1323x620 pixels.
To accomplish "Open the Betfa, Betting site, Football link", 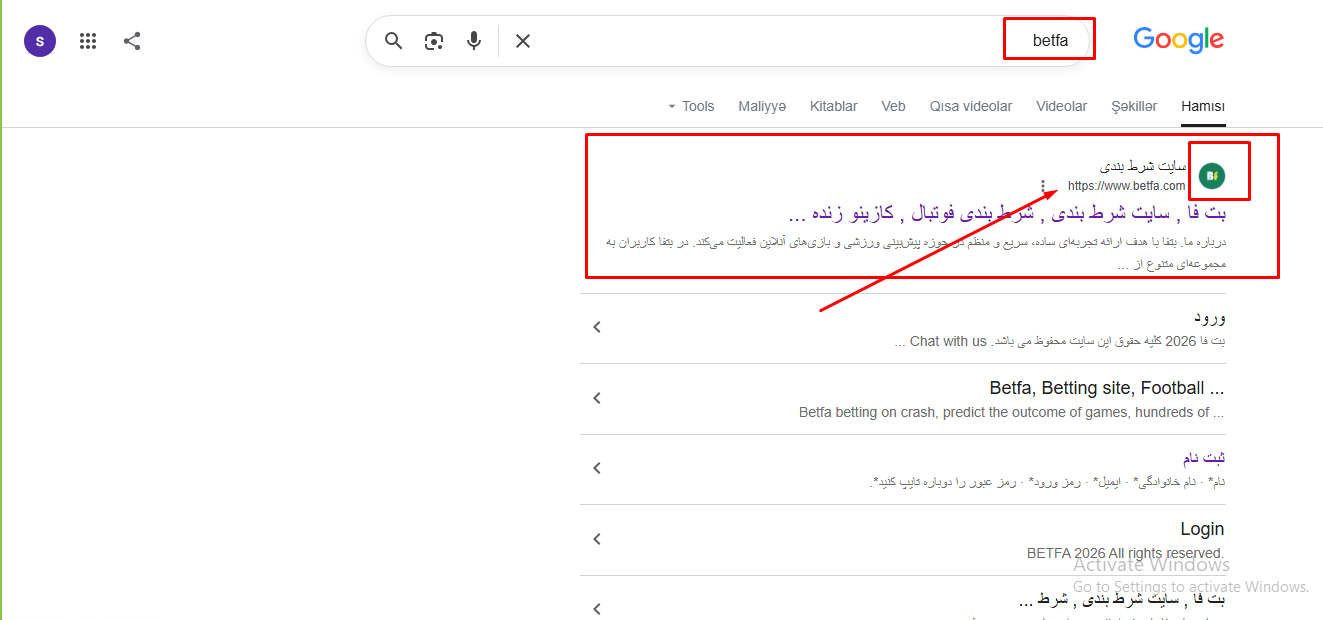I will [1107, 388].
